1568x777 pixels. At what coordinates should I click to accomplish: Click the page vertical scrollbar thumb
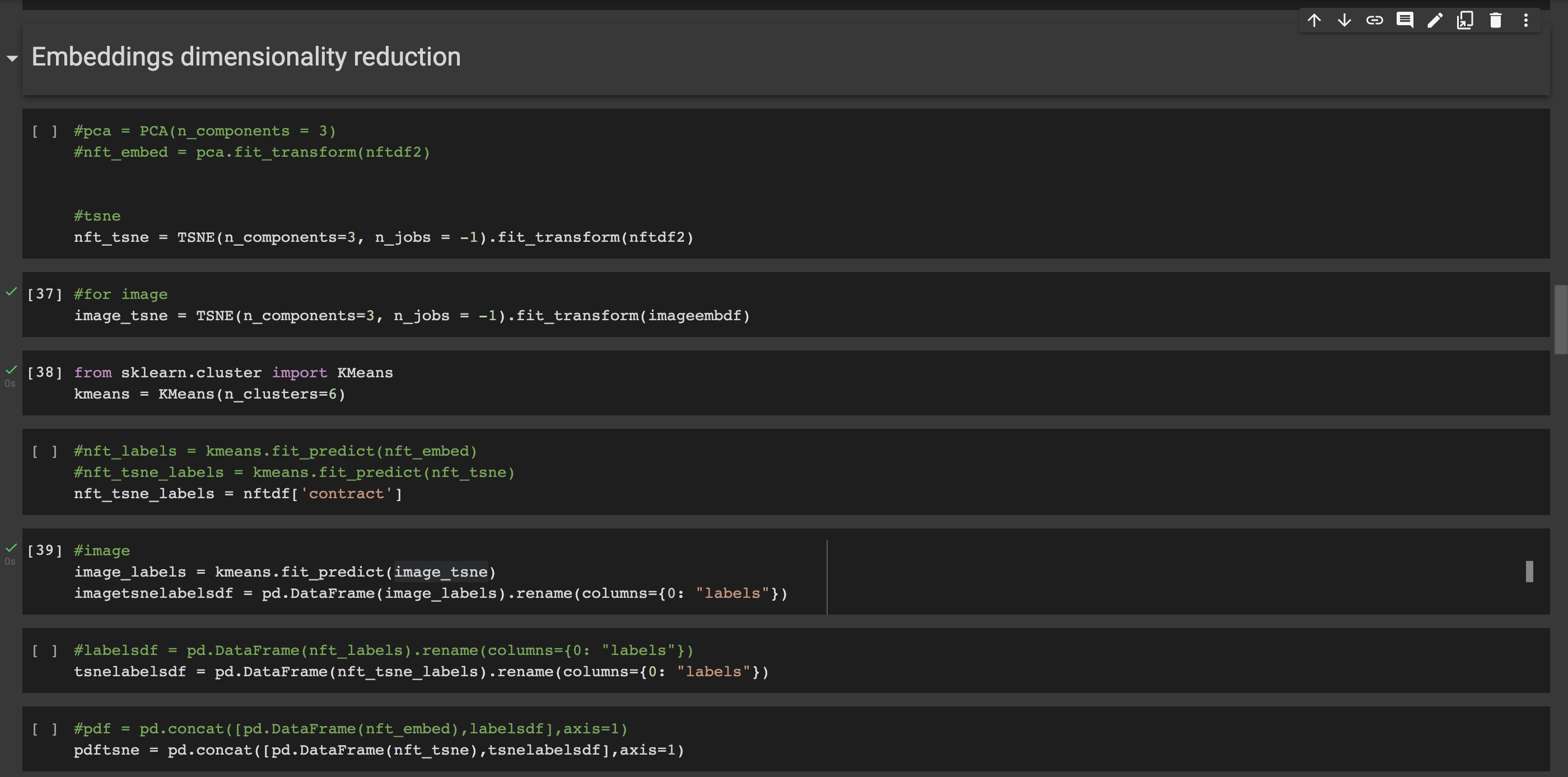[x=1560, y=319]
